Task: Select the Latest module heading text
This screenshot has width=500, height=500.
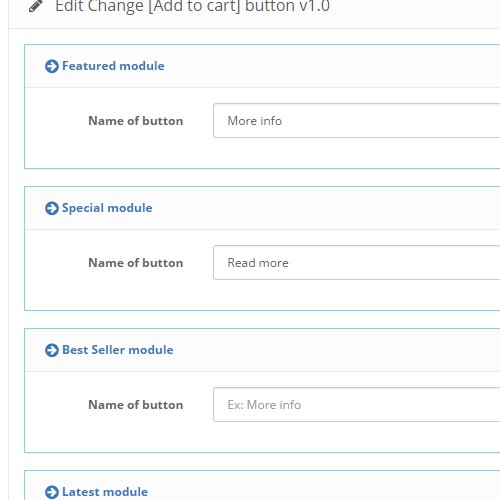Action: [x=105, y=492]
